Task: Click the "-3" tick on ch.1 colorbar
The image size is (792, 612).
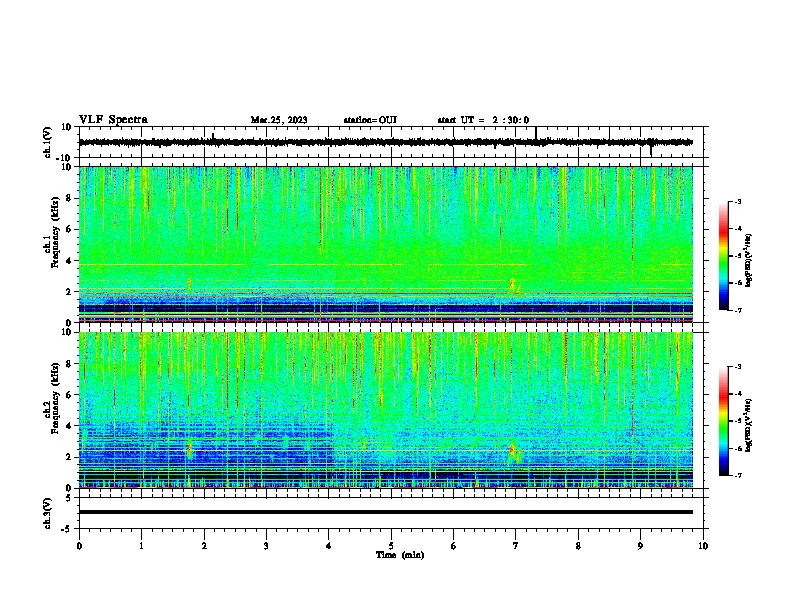Action: (x=737, y=201)
